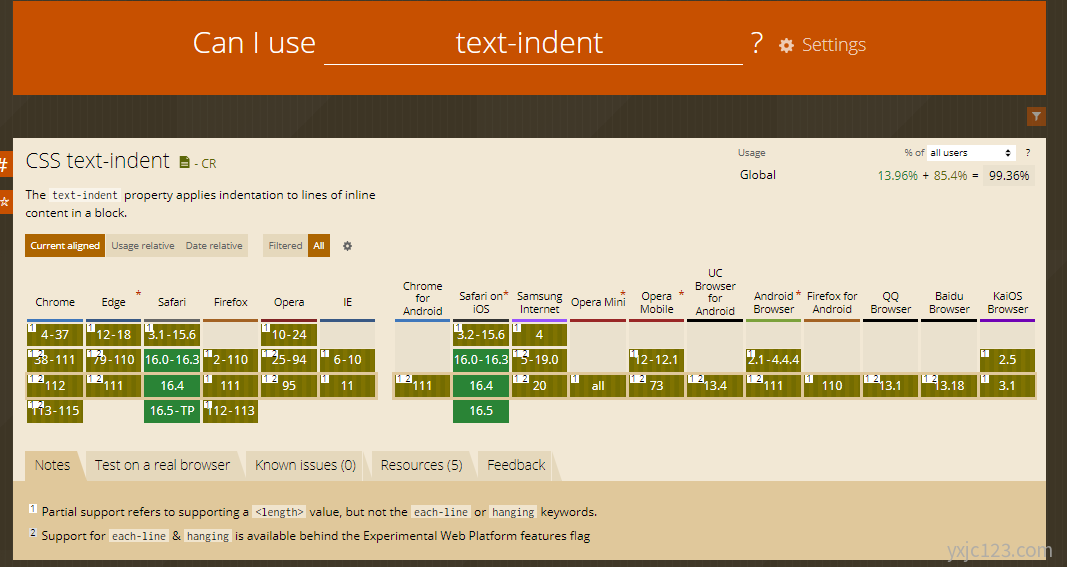Click Baidu Browser 13.18 cell

[949, 385]
